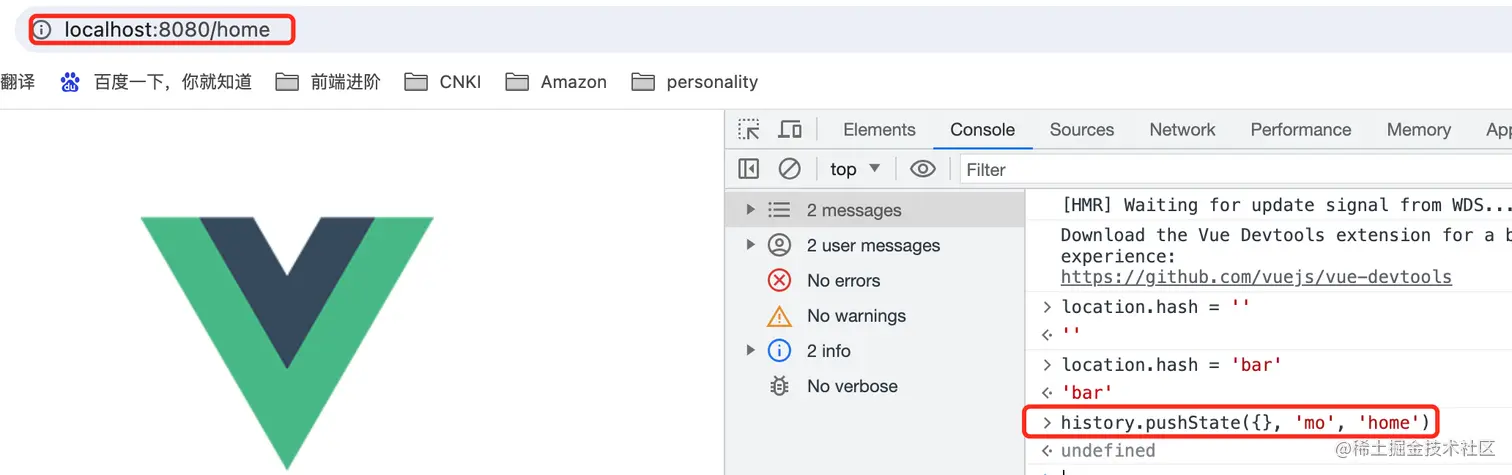1512x475 pixels.
Task: Open the vue-devtools GitHub link
Action: point(1256,277)
